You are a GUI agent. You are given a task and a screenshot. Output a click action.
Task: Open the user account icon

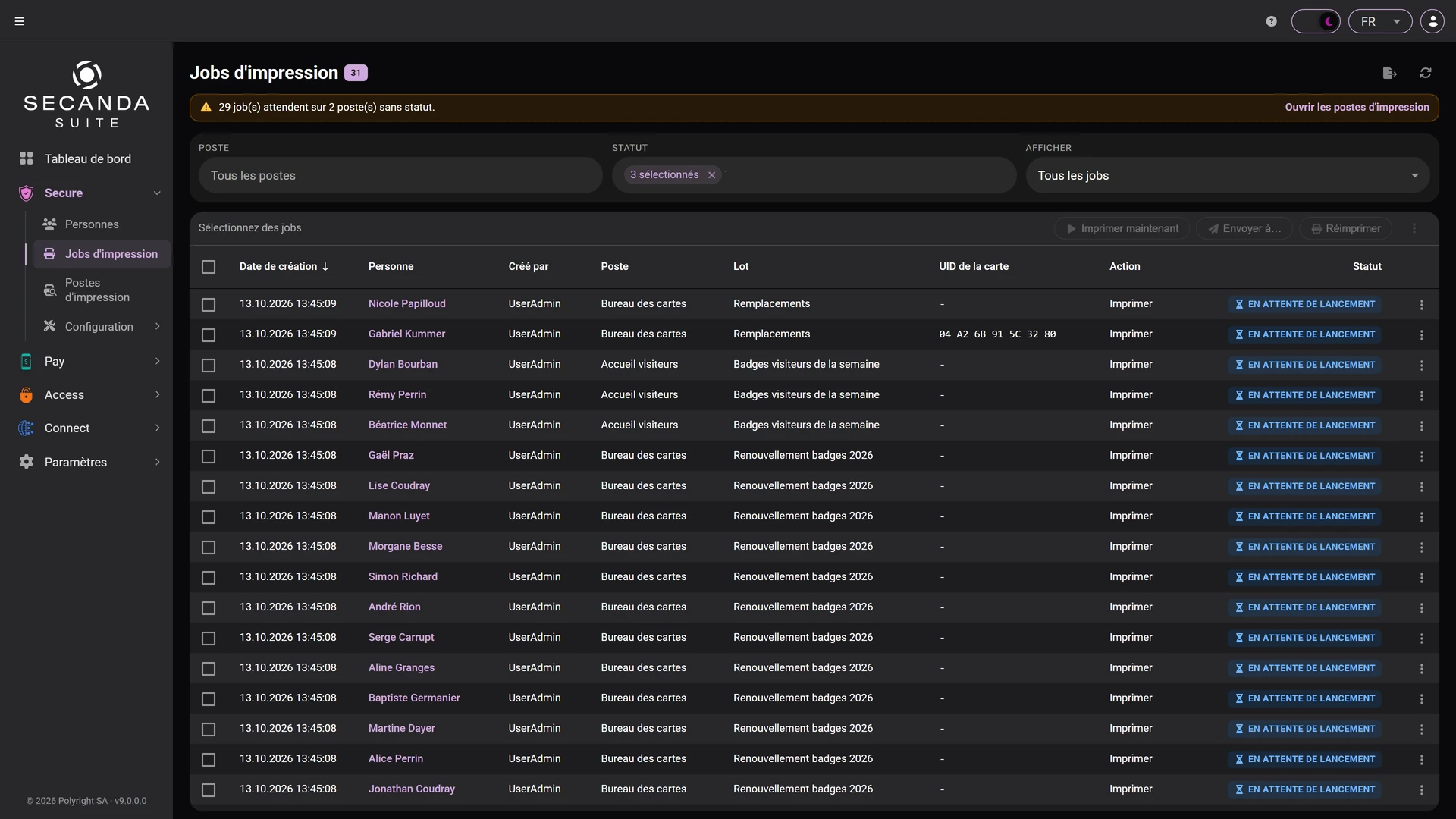(1432, 21)
